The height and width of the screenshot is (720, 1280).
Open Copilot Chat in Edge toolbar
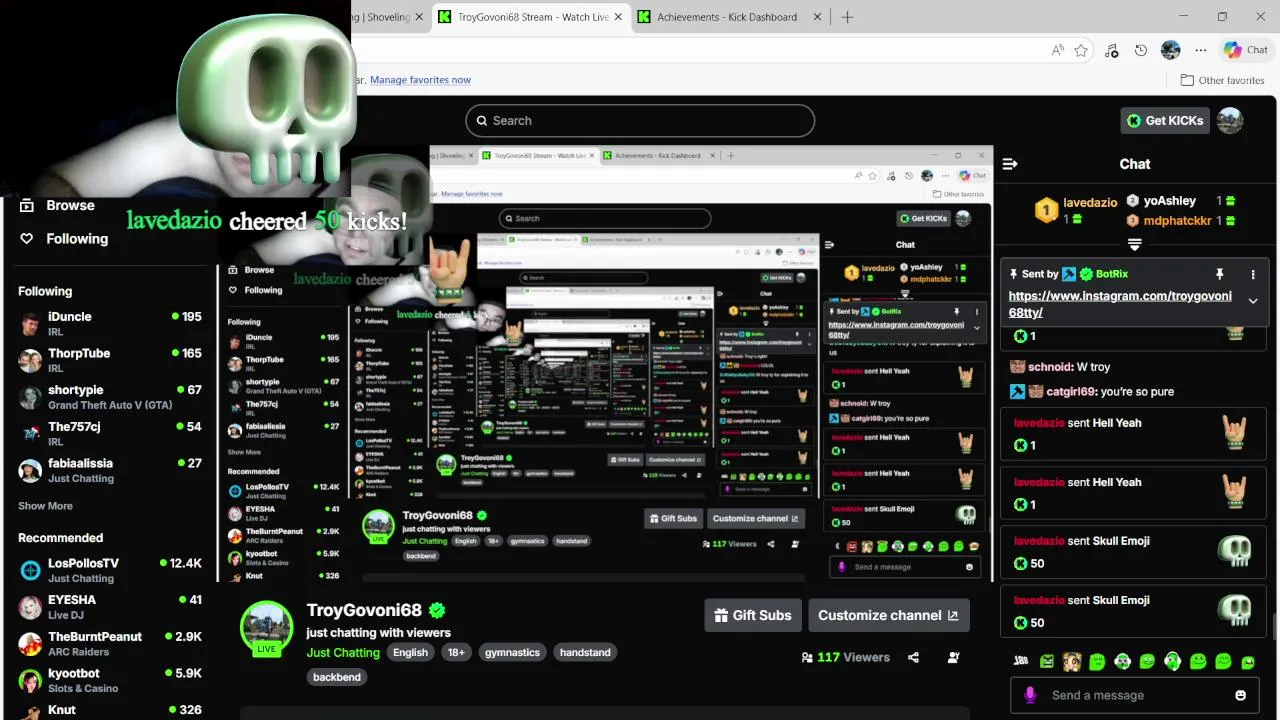pos(1246,50)
